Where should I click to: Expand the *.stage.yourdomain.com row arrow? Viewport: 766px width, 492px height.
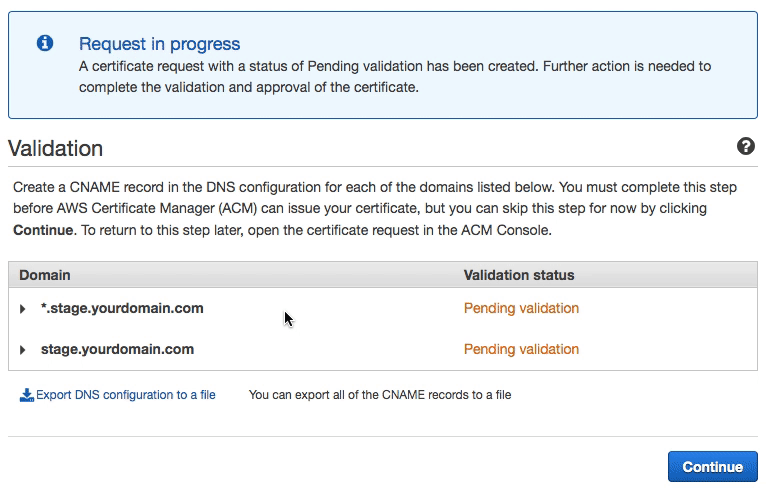(22, 309)
